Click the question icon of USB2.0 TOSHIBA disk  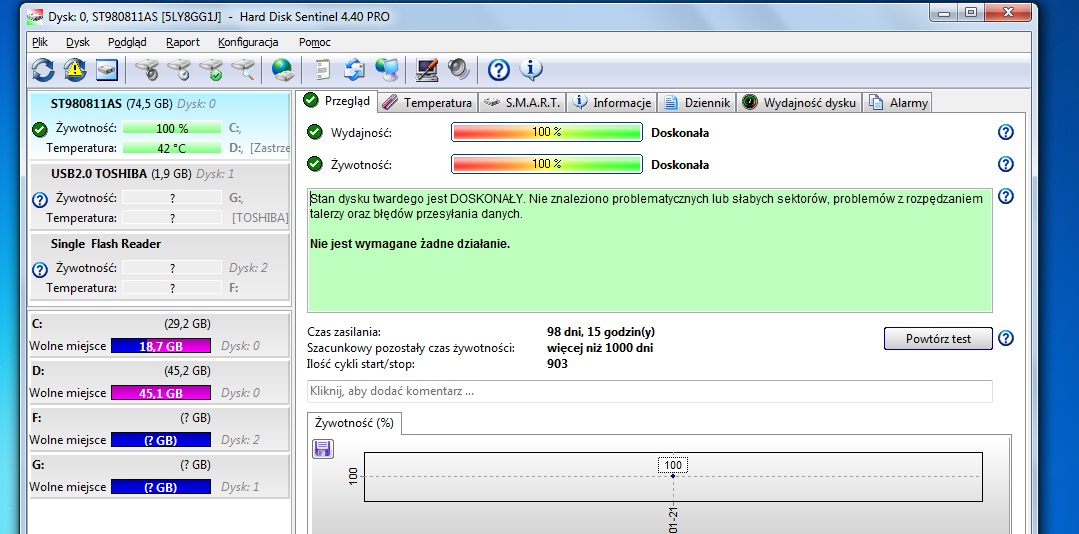pos(40,200)
